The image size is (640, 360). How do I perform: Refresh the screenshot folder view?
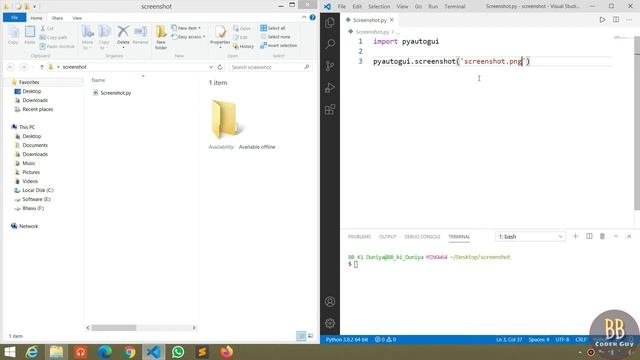pyautogui.click(x=220, y=67)
